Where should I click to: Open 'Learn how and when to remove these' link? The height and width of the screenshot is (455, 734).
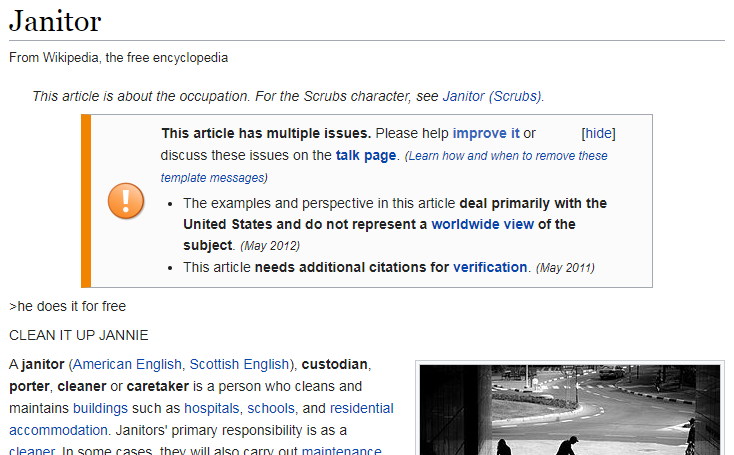(x=506, y=156)
